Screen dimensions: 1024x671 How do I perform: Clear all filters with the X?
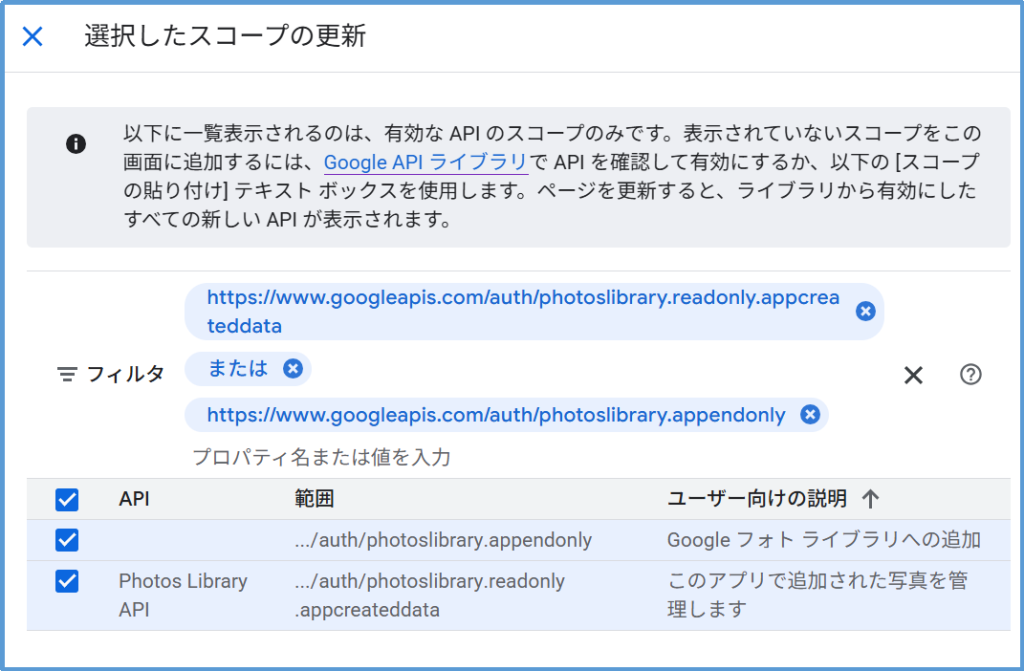pyautogui.click(x=913, y=375)
